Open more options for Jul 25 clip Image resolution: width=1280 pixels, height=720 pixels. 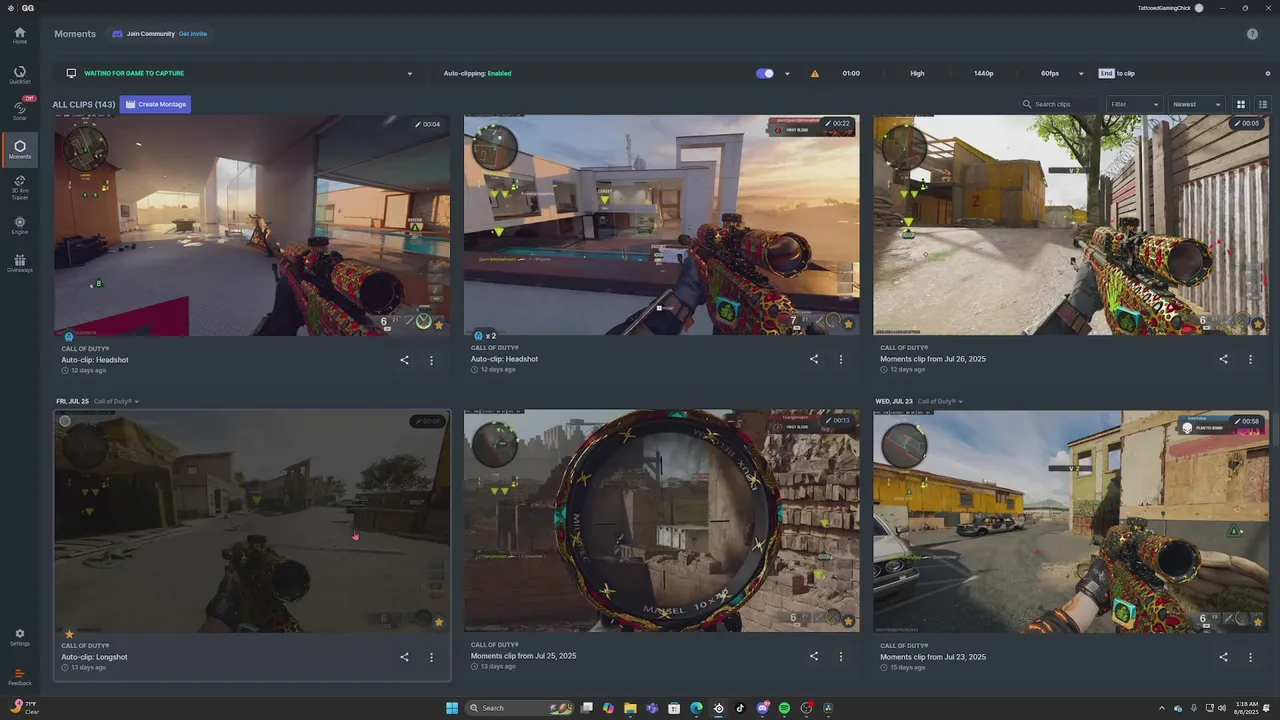tap(840, 656)
